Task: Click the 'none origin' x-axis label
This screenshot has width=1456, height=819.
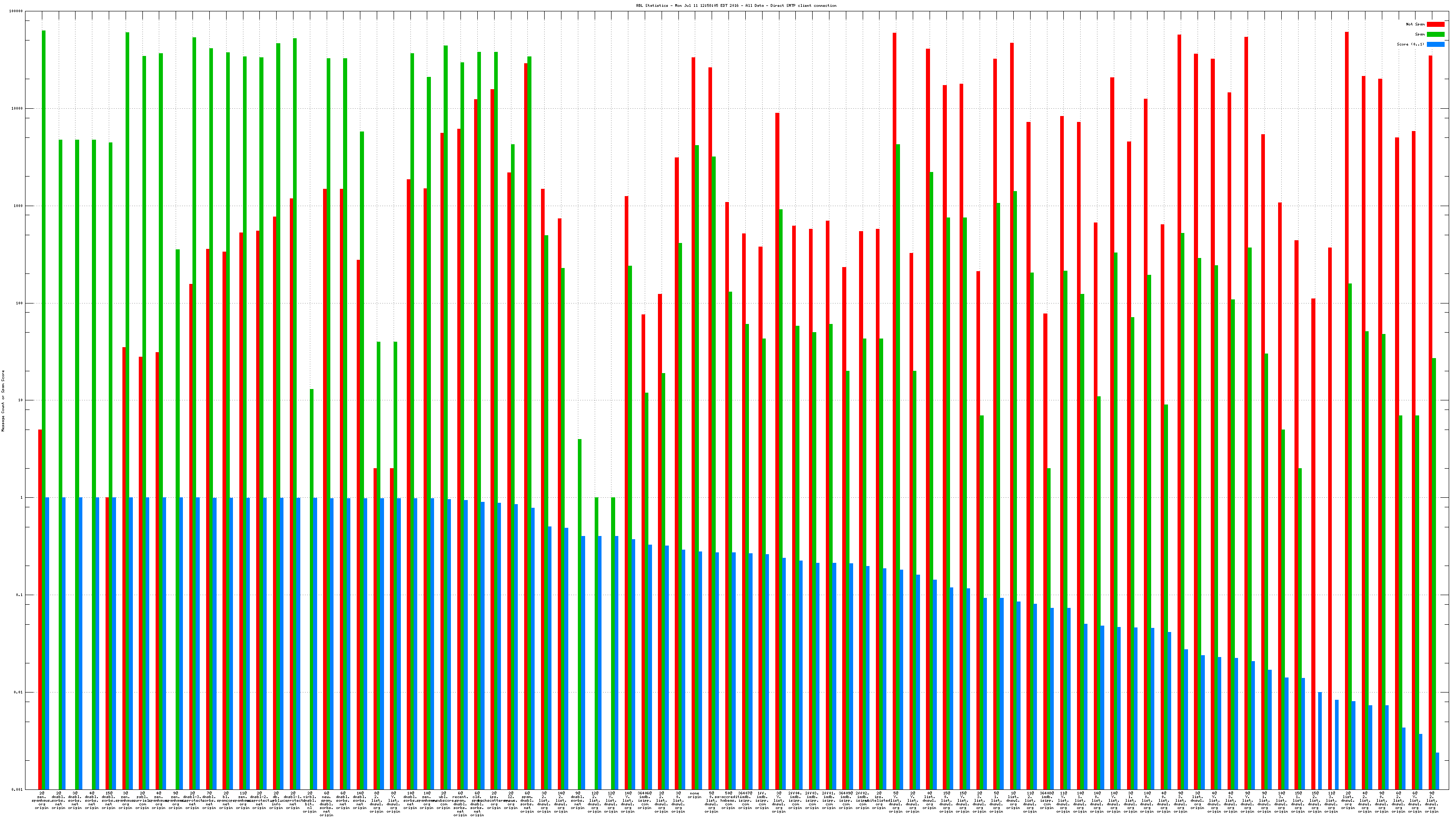Action: click(x=695, y=795)
